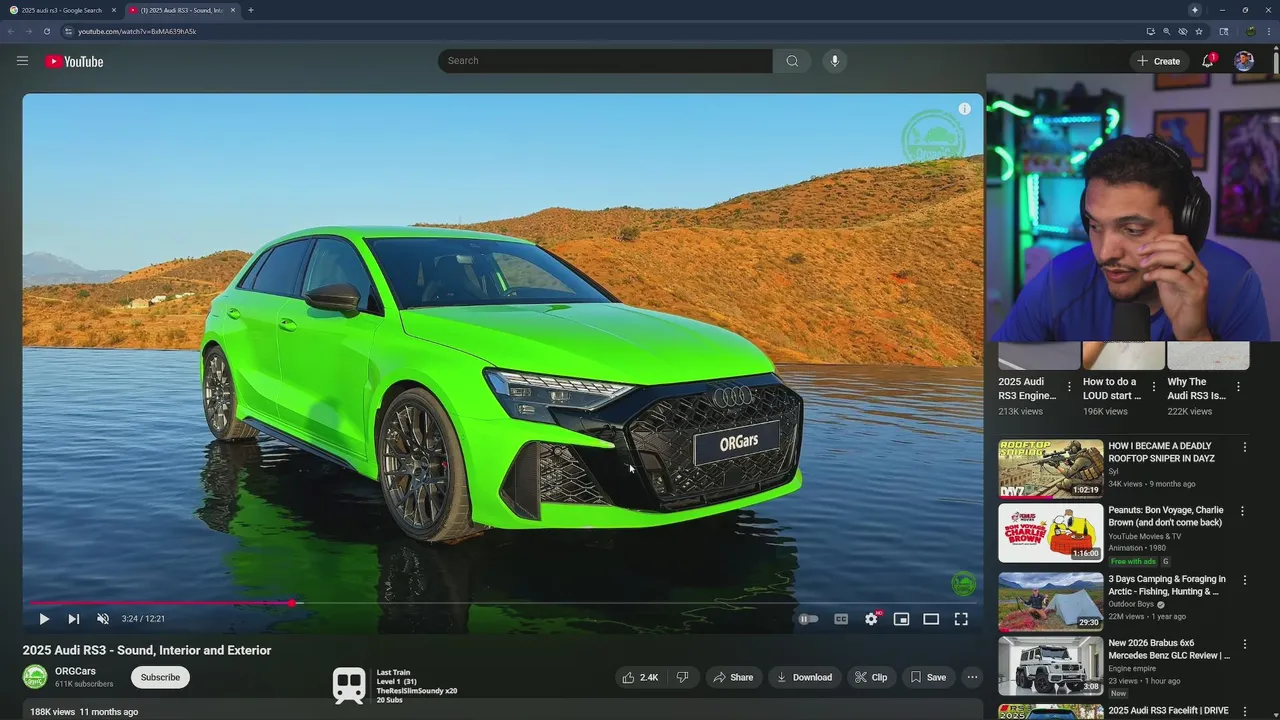Click the Create button
Screen dimensions: 1280x720
tap(1159, 61)
